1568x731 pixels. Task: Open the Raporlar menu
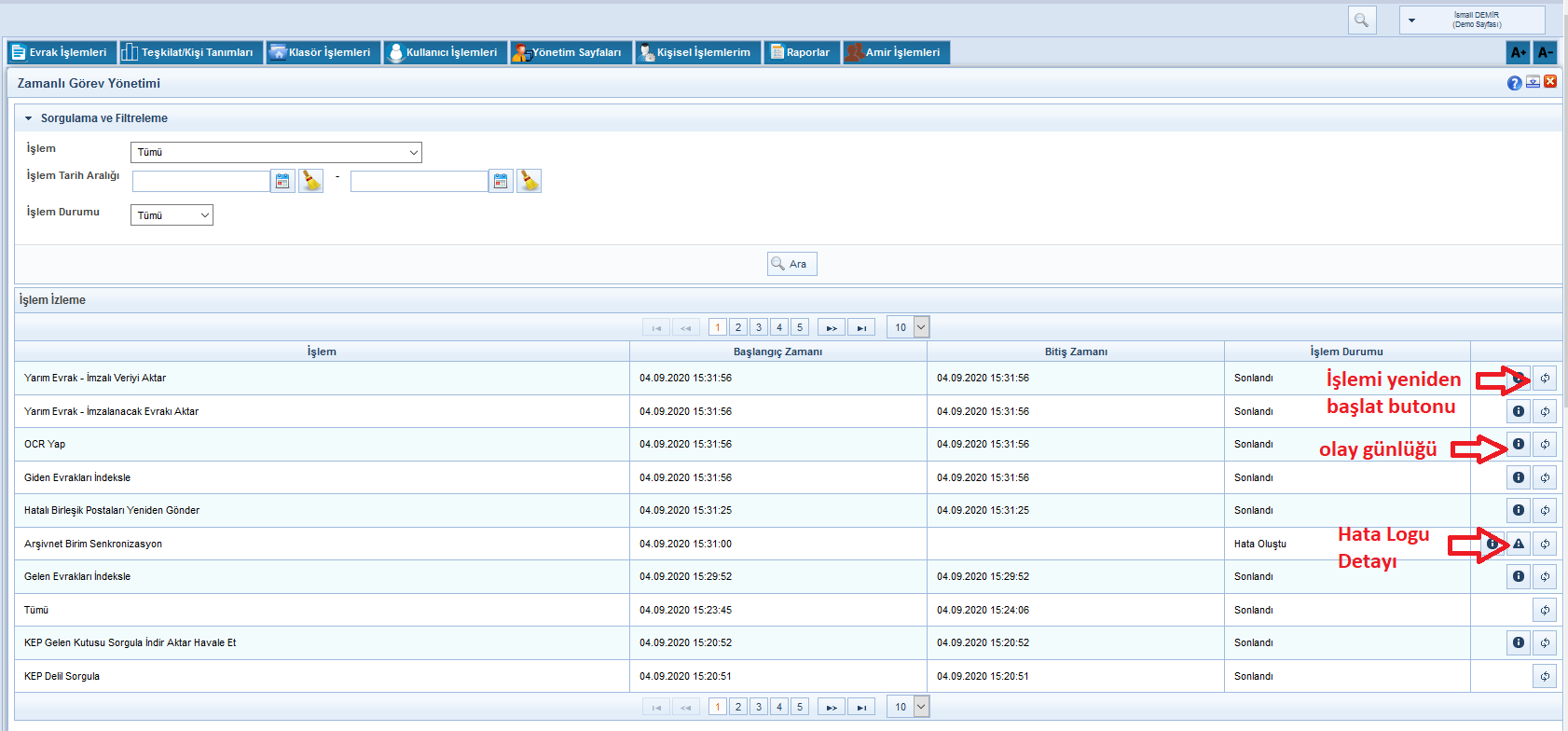point(802,52)
